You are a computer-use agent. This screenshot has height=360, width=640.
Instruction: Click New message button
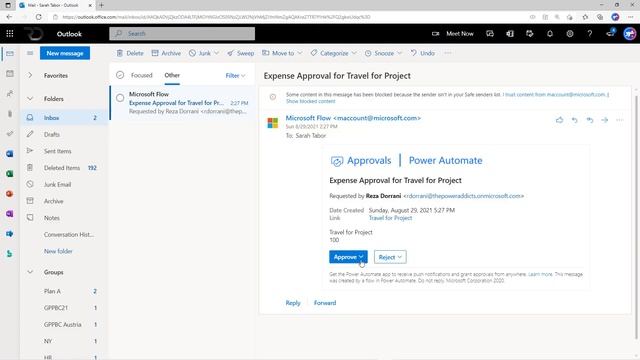pos(65,53)
